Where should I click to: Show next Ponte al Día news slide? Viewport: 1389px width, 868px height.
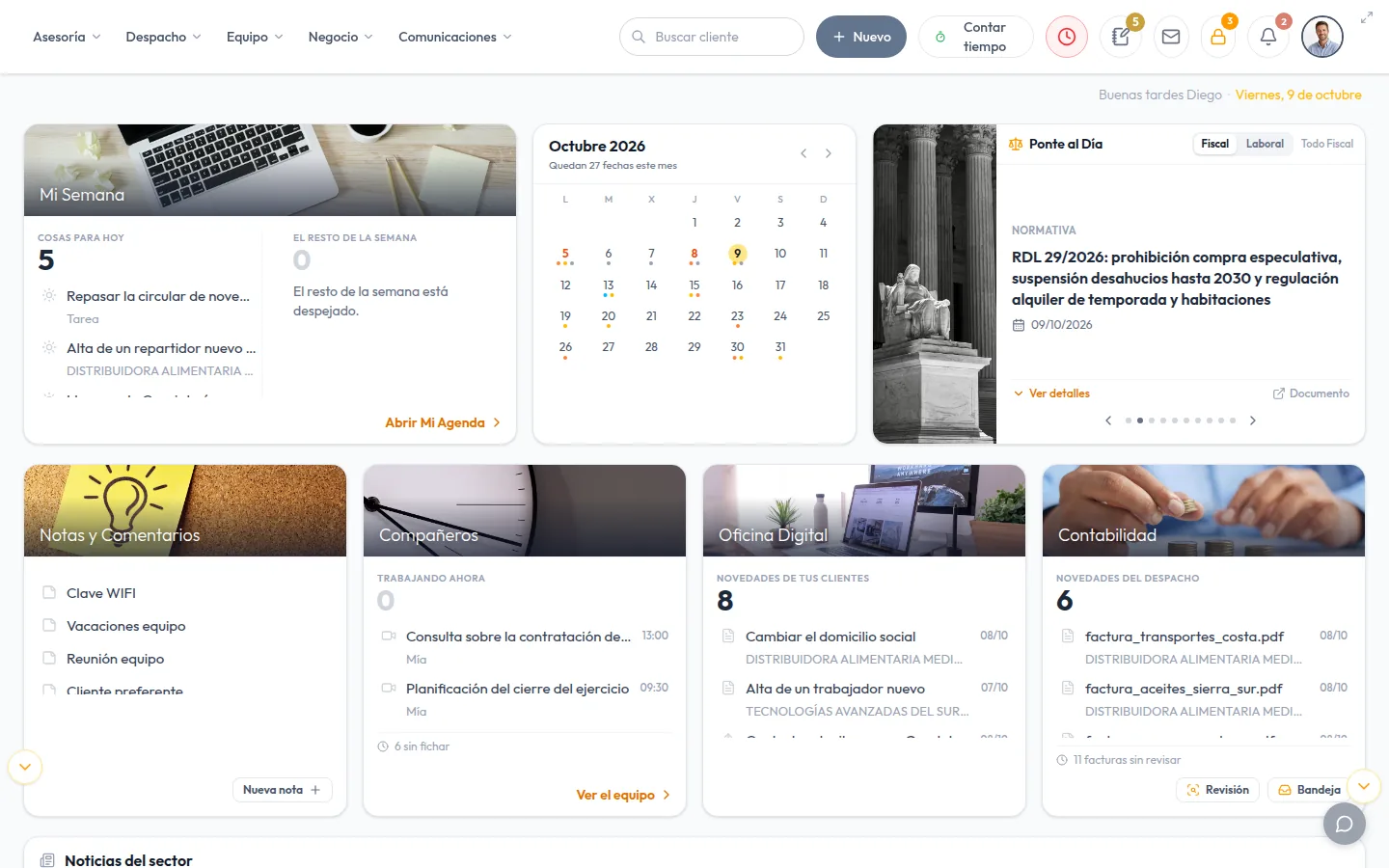coord(1253,420)
